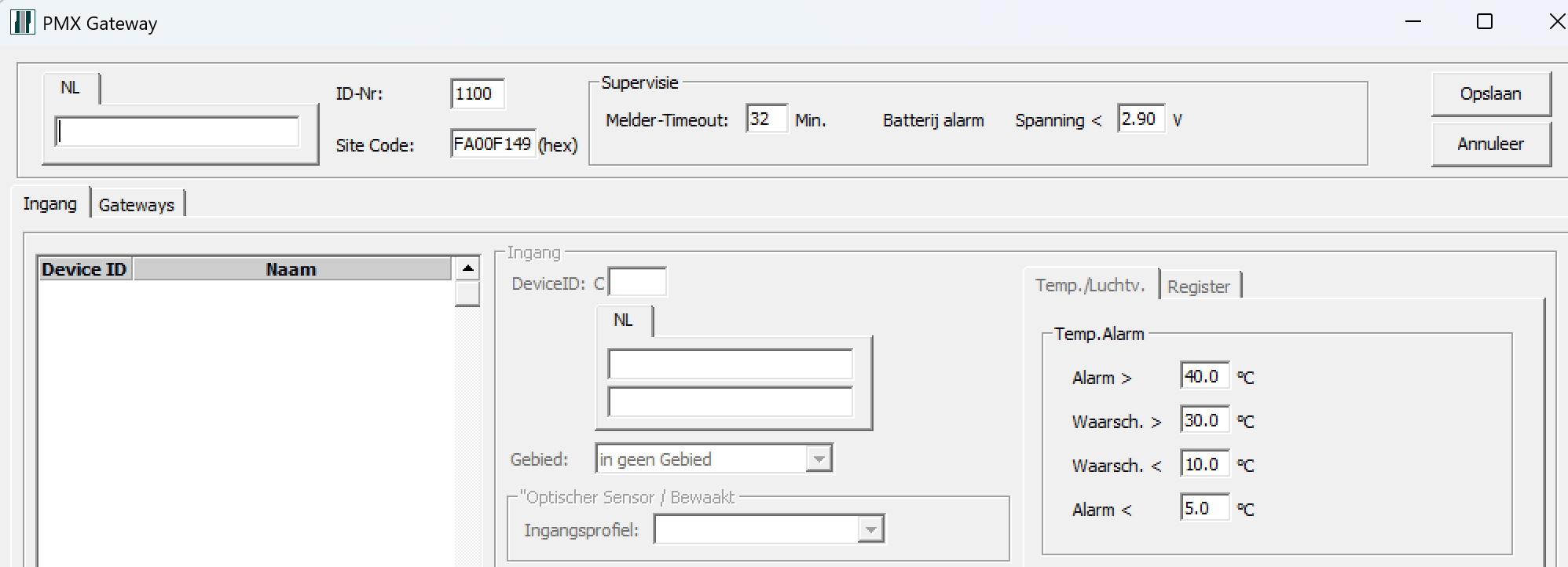Click the PMX Gateway app icon
1568x567 pixels.
coord(23,22)
